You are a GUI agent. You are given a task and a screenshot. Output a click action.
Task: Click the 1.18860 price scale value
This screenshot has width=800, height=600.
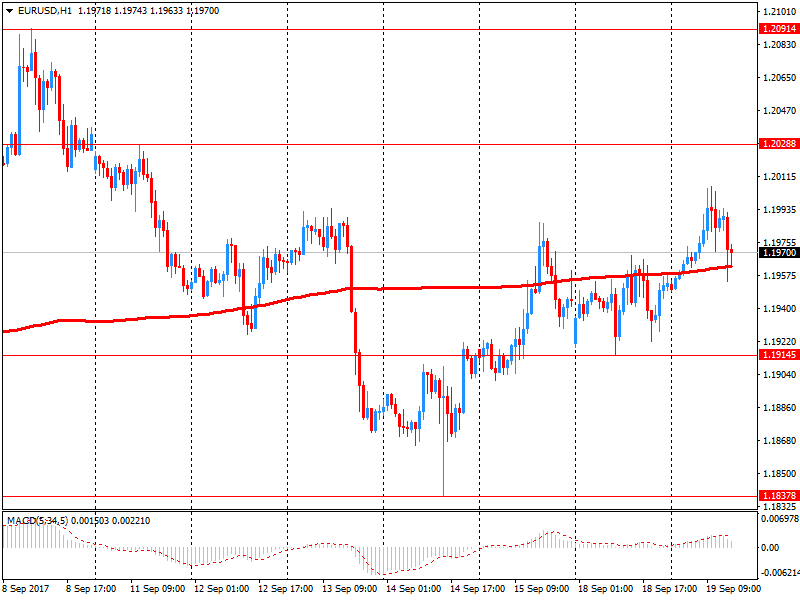click(780, 408)
